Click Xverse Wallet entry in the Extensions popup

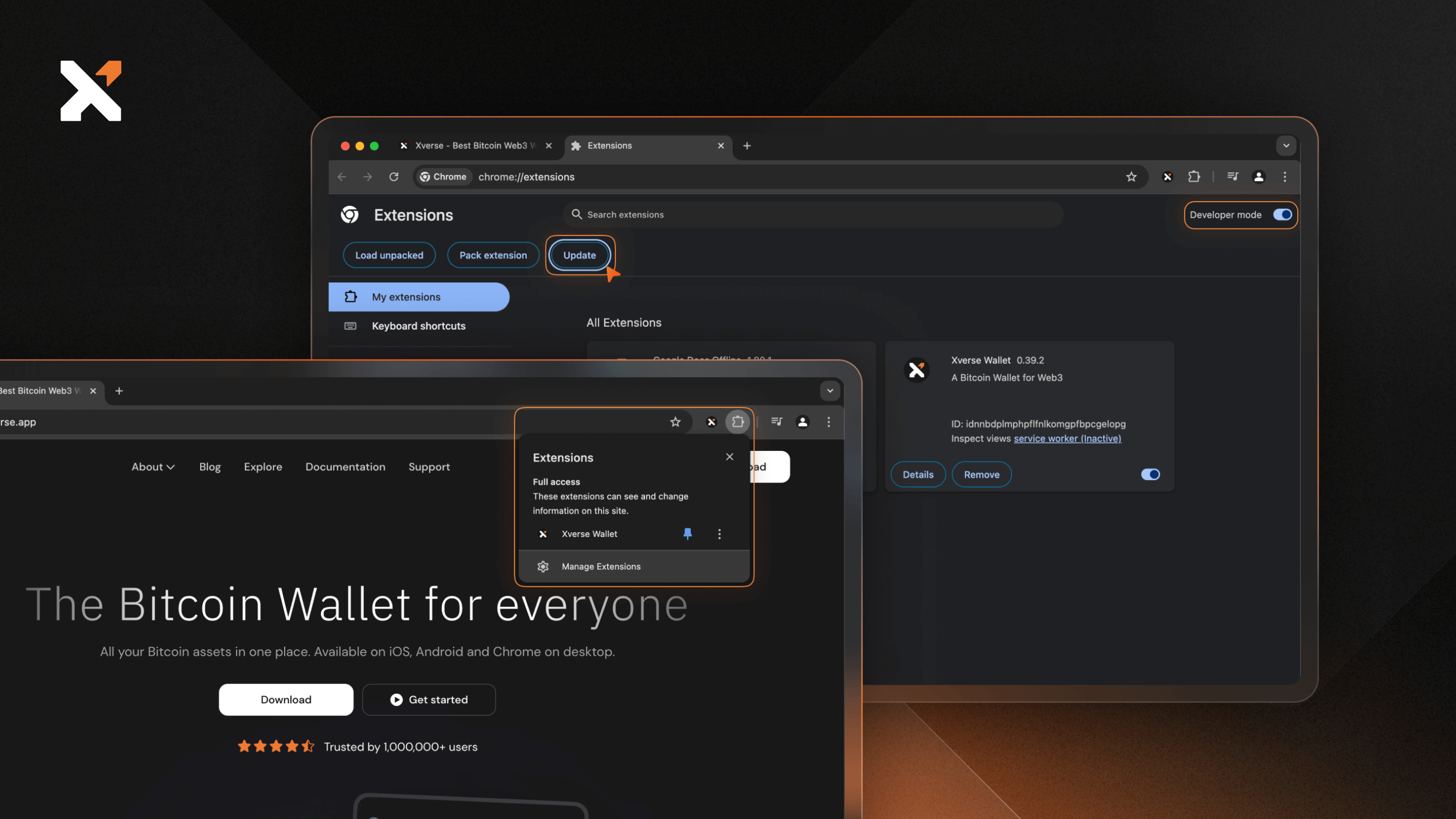[589, 533]
